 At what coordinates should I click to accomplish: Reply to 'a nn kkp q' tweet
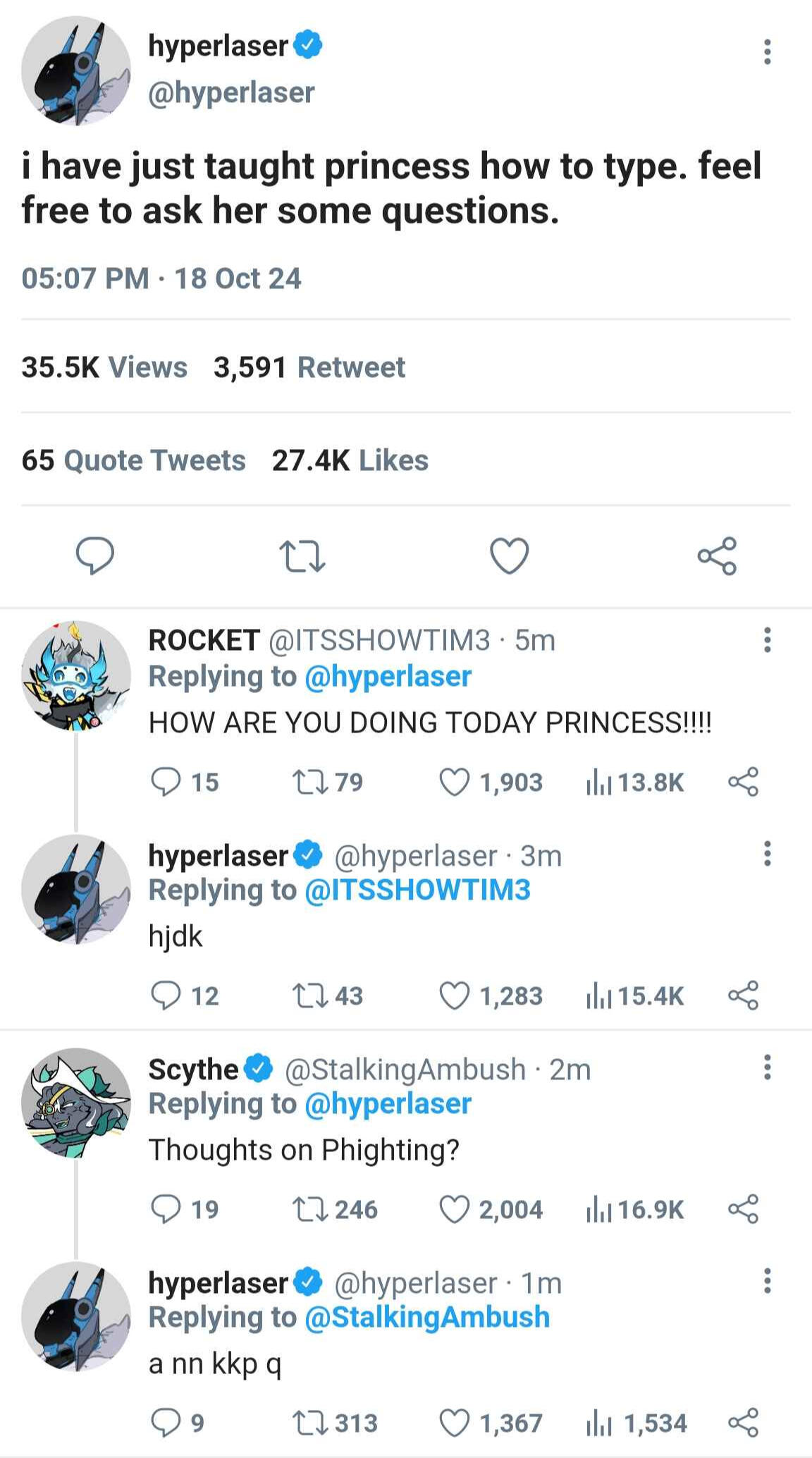tap(166, 1423)
